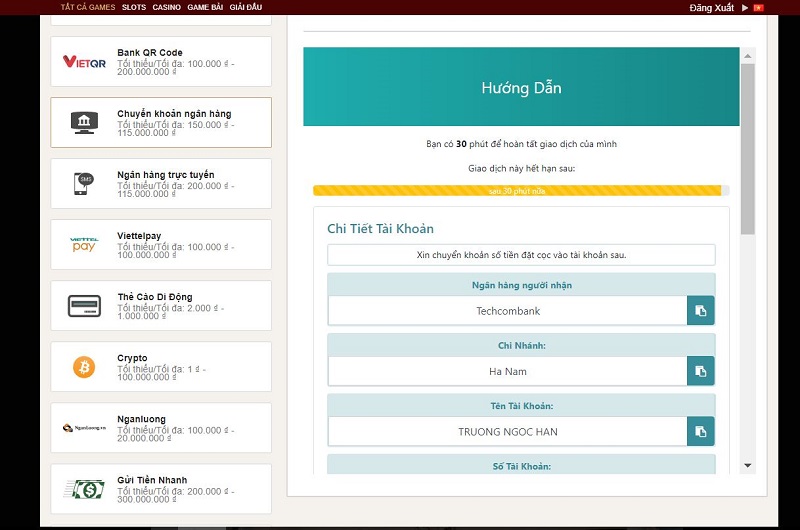Copy the Ha Nam branch value
The width and height of the screenshot is (800, 530).
click(x=701, y=371)
